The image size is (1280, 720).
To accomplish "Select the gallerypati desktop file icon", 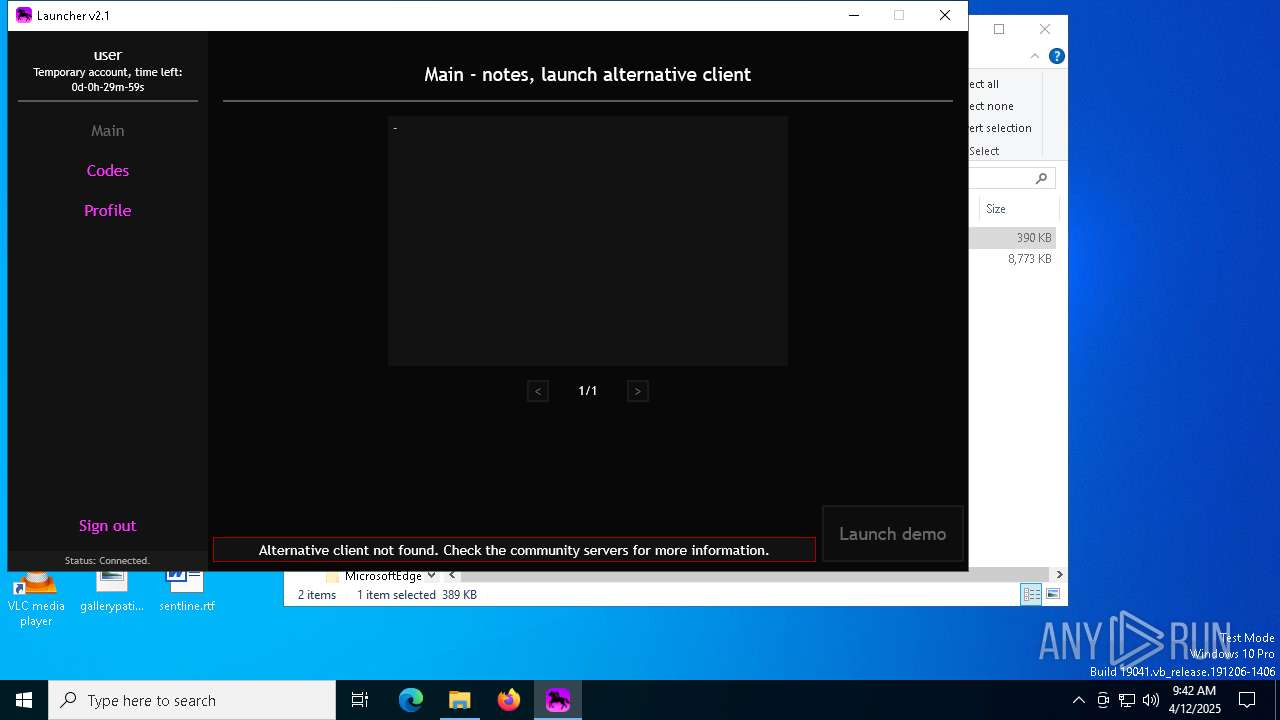I will click(112, 591).
